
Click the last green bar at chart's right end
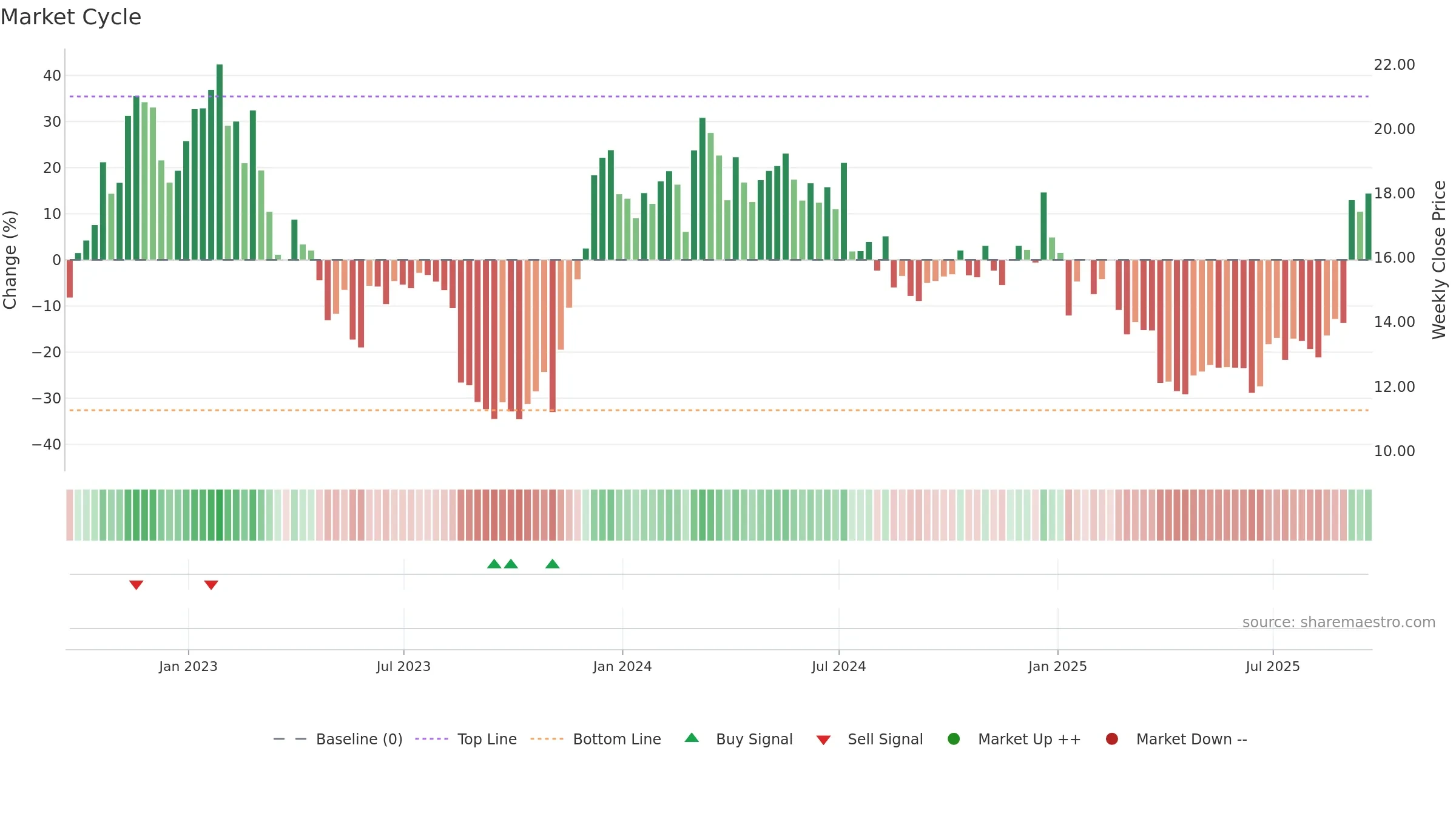(1368, 227)
